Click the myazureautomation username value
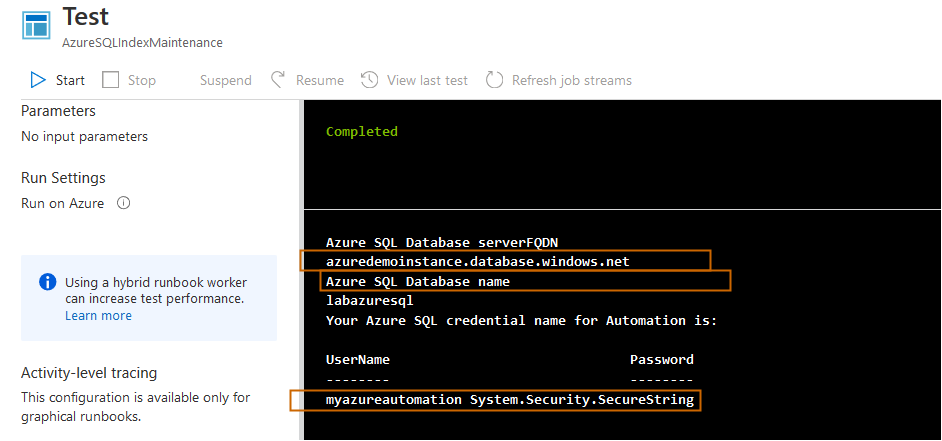This screenshot has height=441, width=942. 394,400
